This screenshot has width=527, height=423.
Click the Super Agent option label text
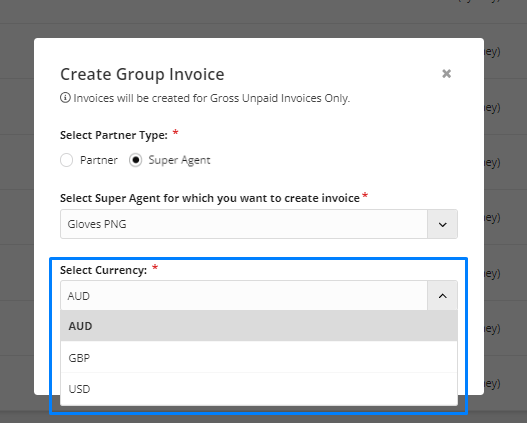click(x=179, y=160)
